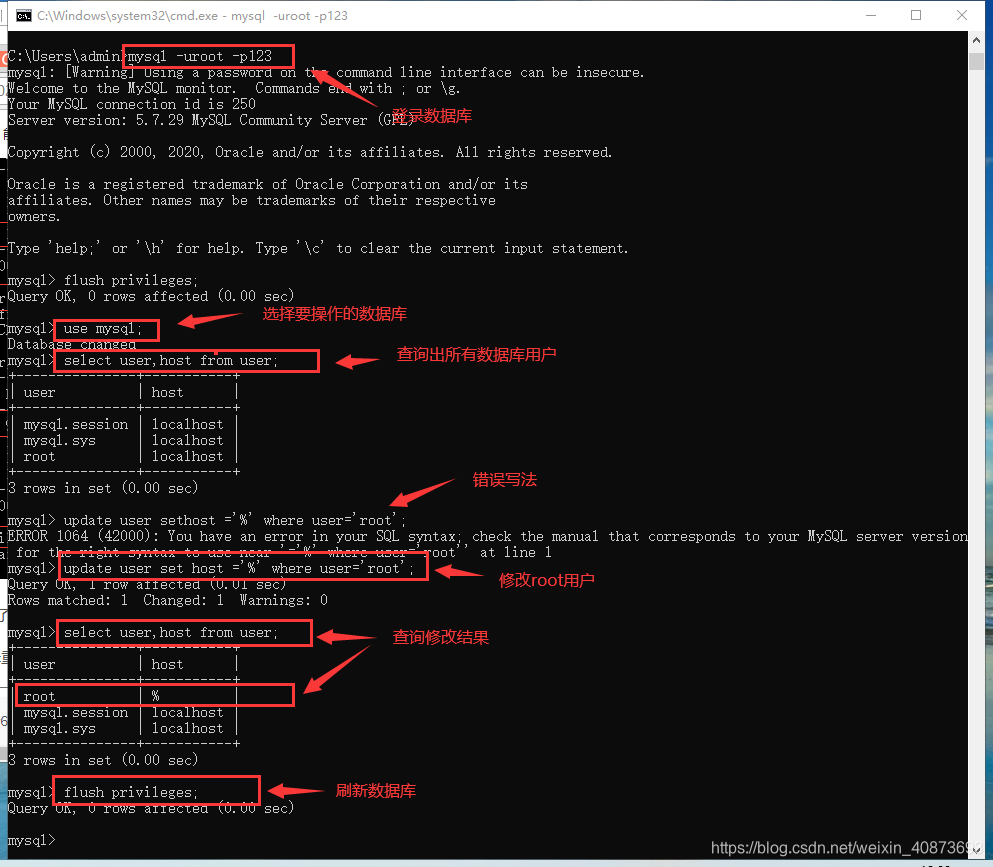The image size is (993, 867).
Task: Open the console window system menu icon
Action: tap(22, 15)
